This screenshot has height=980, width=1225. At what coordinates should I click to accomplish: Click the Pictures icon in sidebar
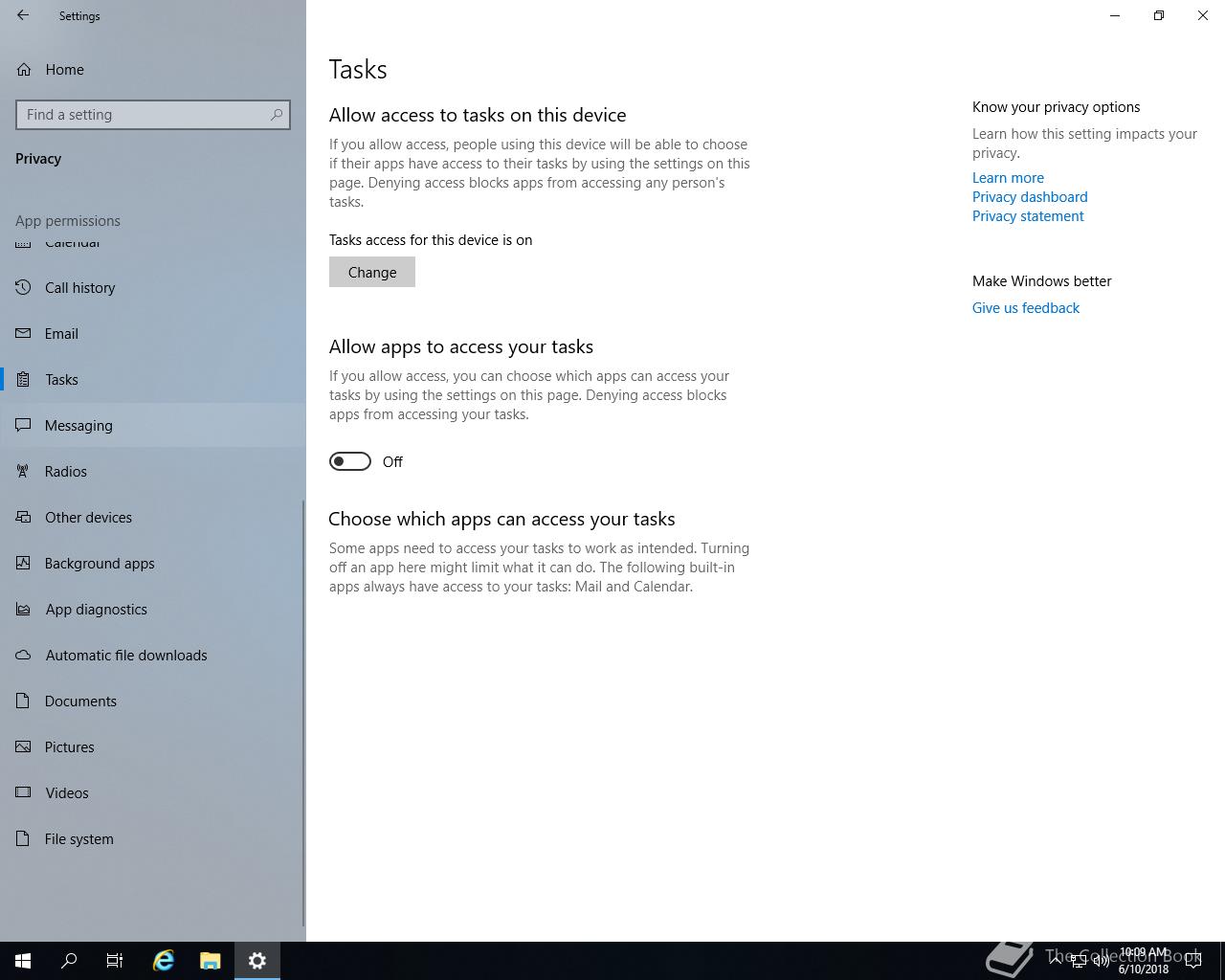tap(24, 747)
